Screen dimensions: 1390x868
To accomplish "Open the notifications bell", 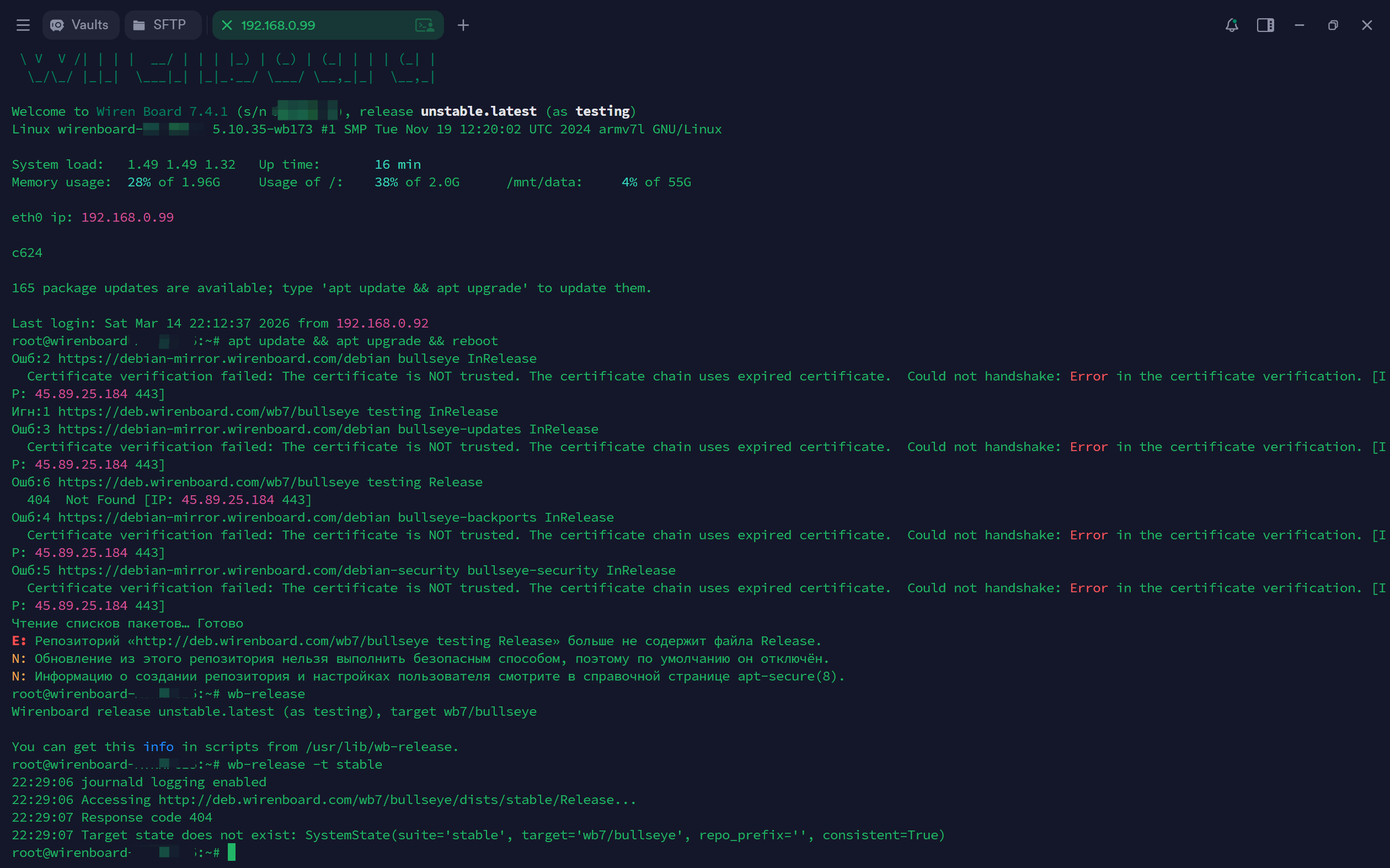I will (x=1232, y=25).
